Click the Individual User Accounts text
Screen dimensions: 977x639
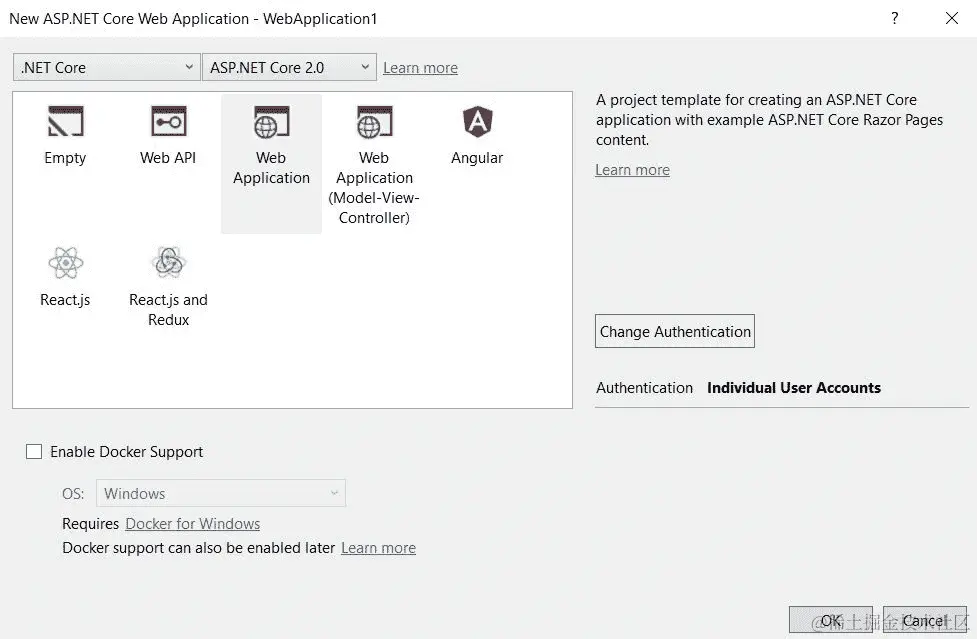(x=794, y=388)
